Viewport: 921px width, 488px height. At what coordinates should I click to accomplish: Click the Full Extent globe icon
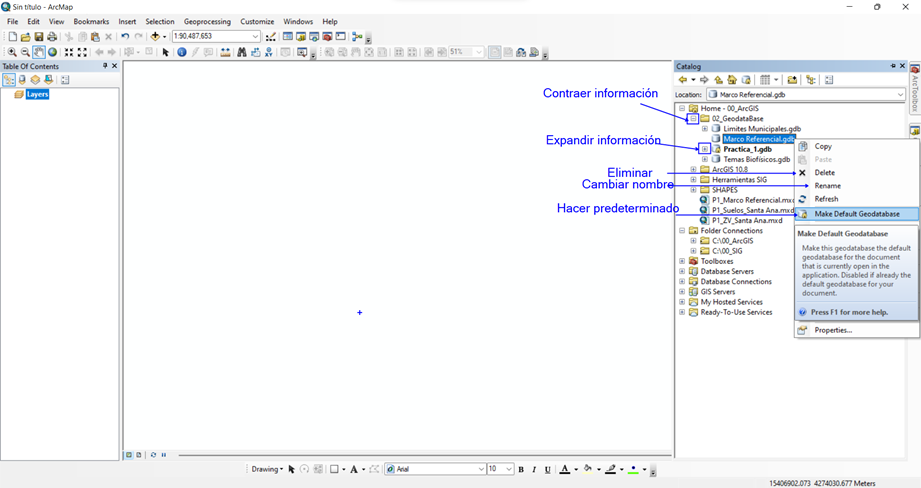(x=52, y=52)
